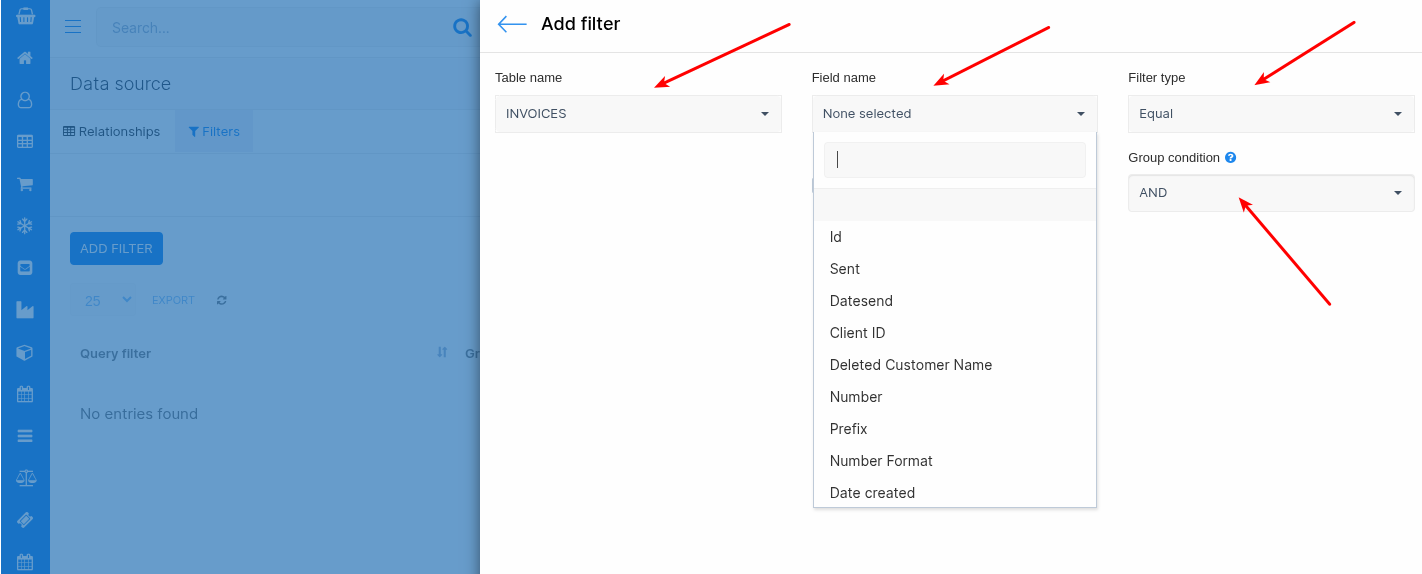This screenshot has width=1422, height=574.
Task: Click the back arrow beside Add filter
Action: pyautogui.click(x=512, y=24)
